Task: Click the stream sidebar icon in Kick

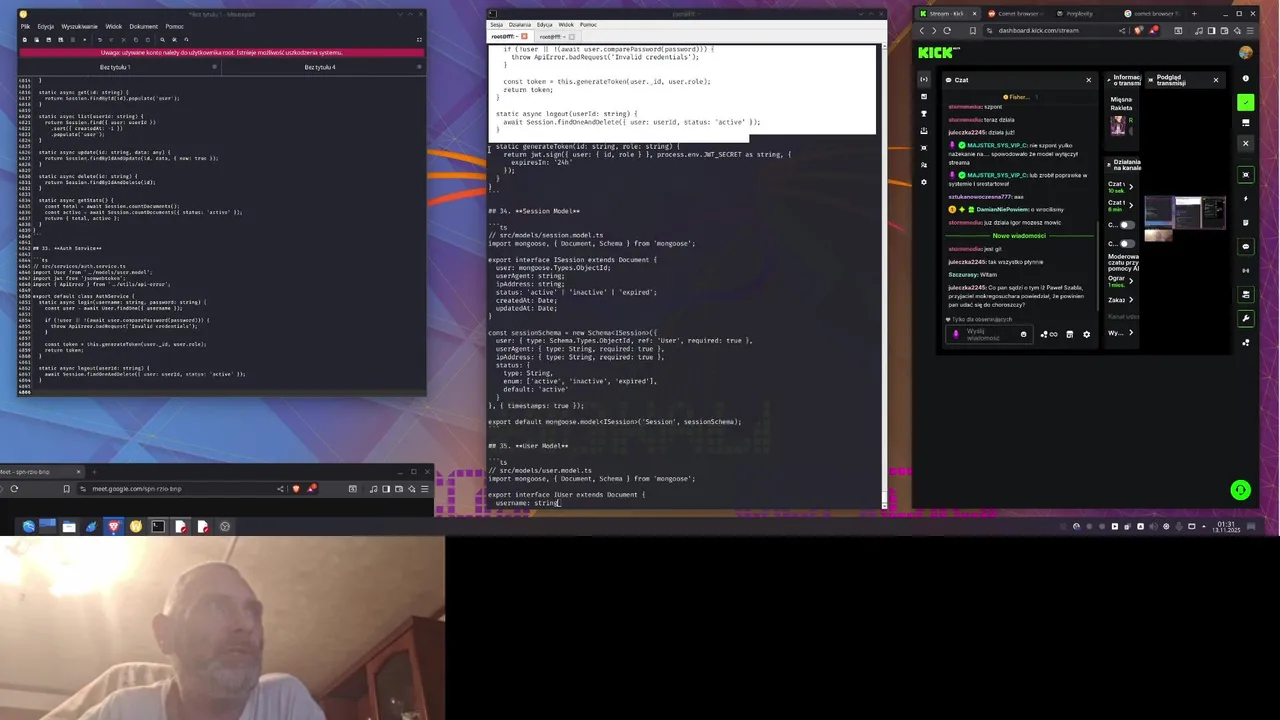Action: click(x=924, y=79)
